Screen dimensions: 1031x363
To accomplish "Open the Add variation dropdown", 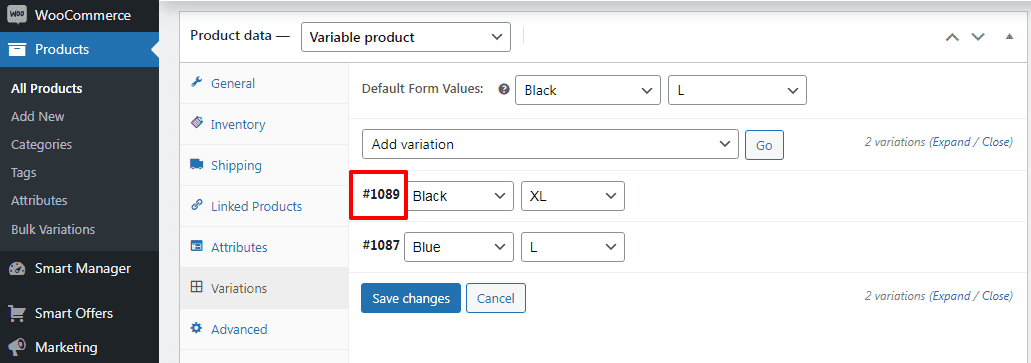I will click(550, 144).
